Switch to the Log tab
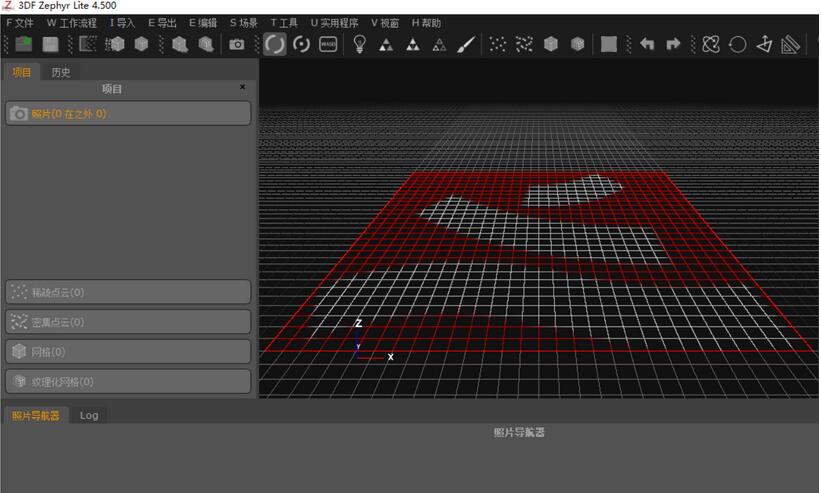The width and height of the screenshot is (821, 493). click(x=89, y=415)
